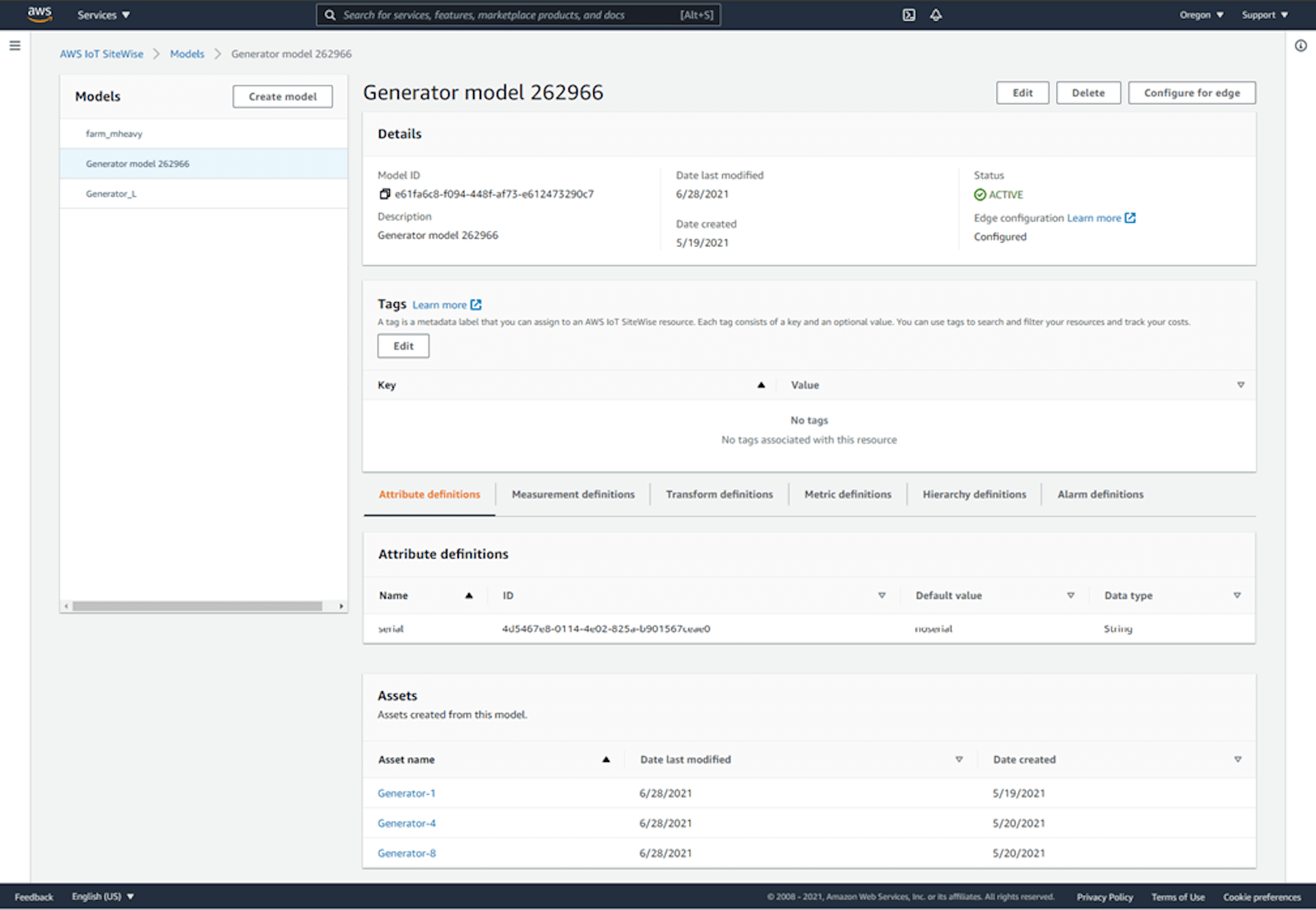This screenshot has height=910, width=1316.
Task: Click the ACTIVE status check icon
Action: pyautogui.click(x=980, y=195)
